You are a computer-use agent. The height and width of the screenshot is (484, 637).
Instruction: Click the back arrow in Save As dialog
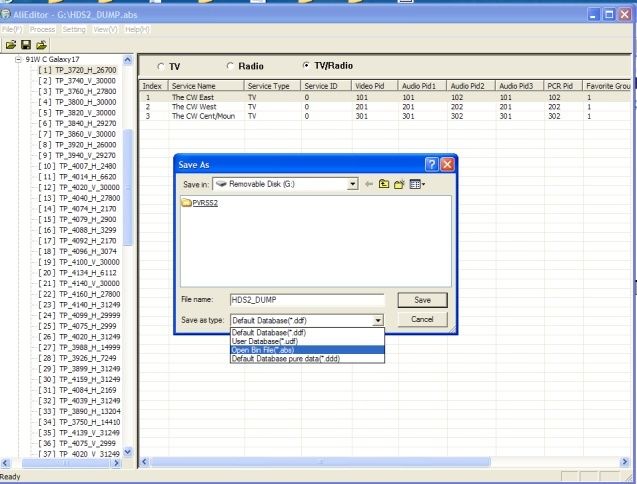click(368, 184)
